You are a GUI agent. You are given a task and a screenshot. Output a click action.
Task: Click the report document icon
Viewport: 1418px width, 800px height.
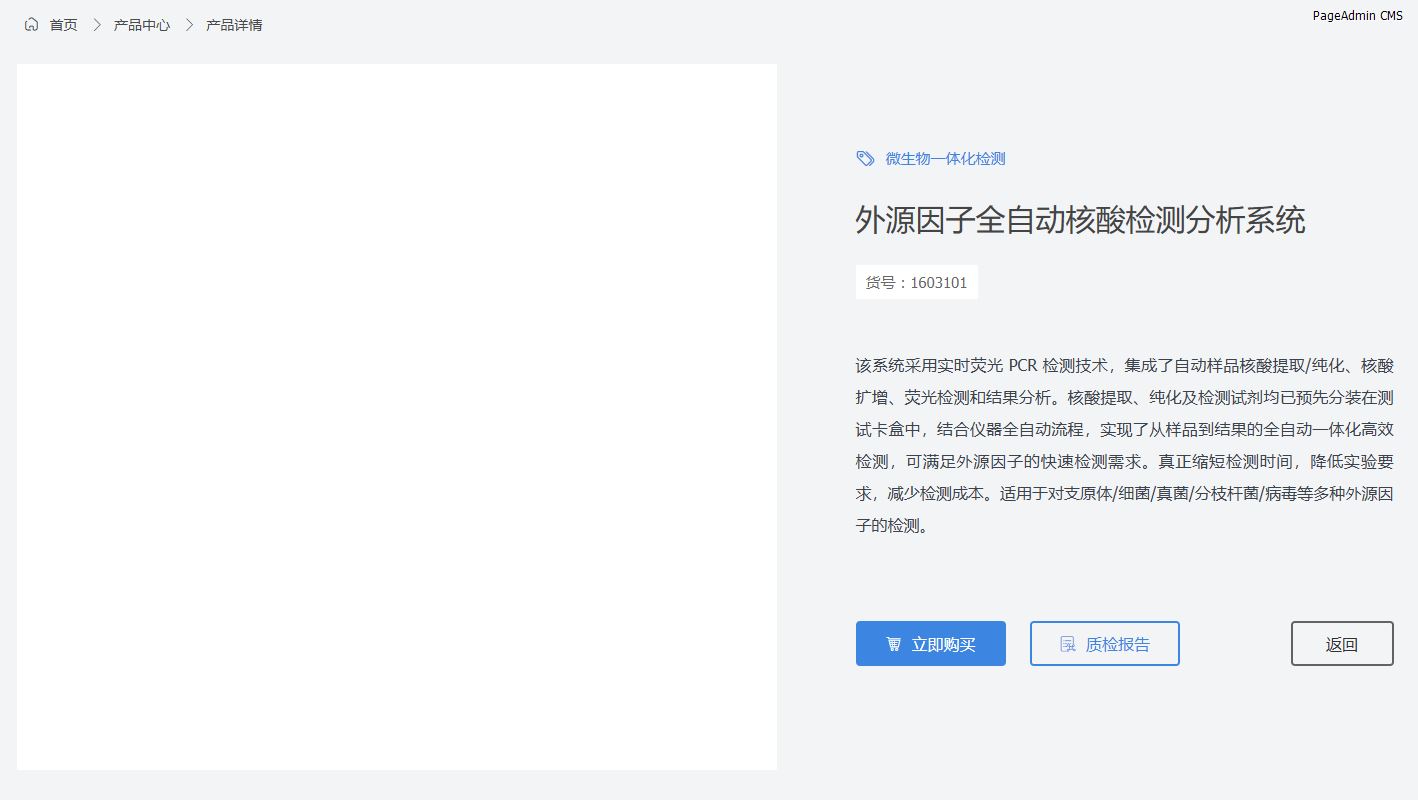[x=1068, y=644]
